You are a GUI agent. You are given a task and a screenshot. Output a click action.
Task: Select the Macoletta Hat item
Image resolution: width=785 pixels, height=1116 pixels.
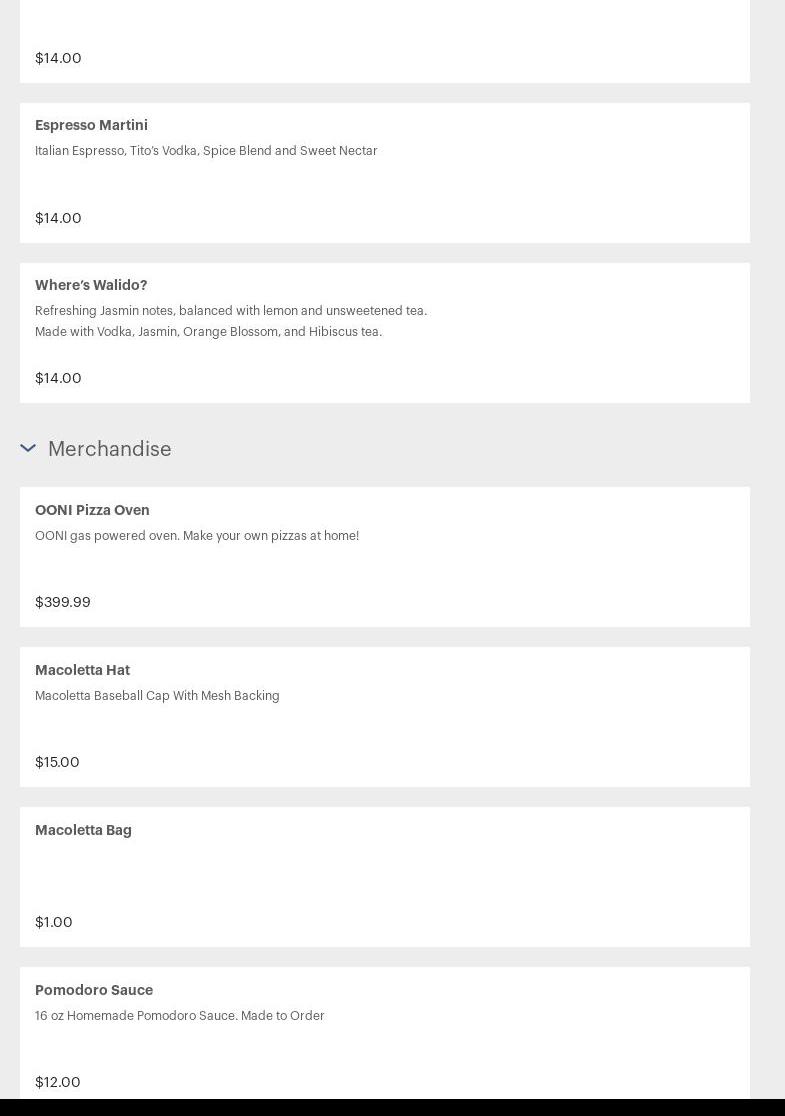(82, 670)
